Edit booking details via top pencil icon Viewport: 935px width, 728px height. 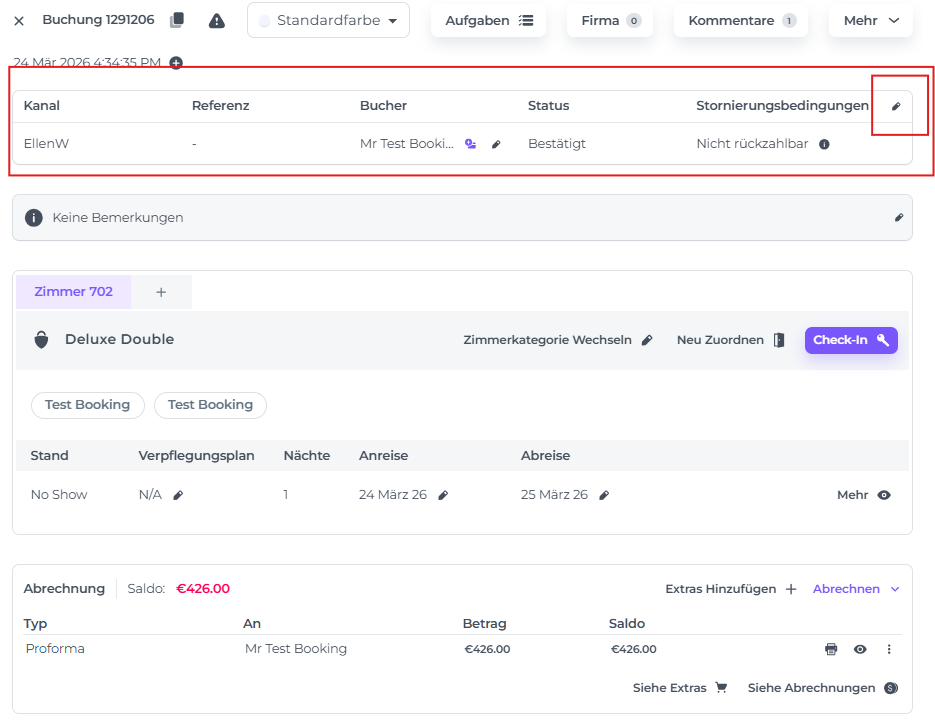(x=896, y=106)
